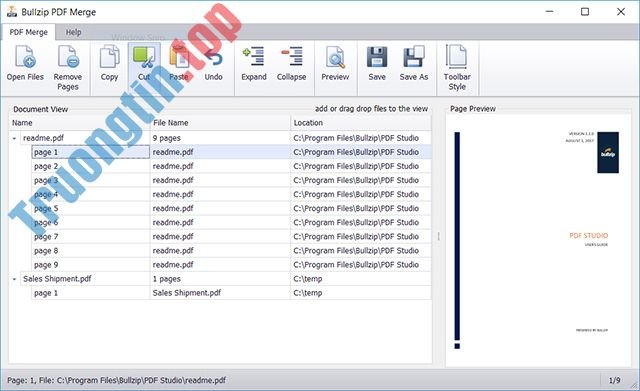Click the Save As icon
This screenshot has width=640, height=391.
414,57
